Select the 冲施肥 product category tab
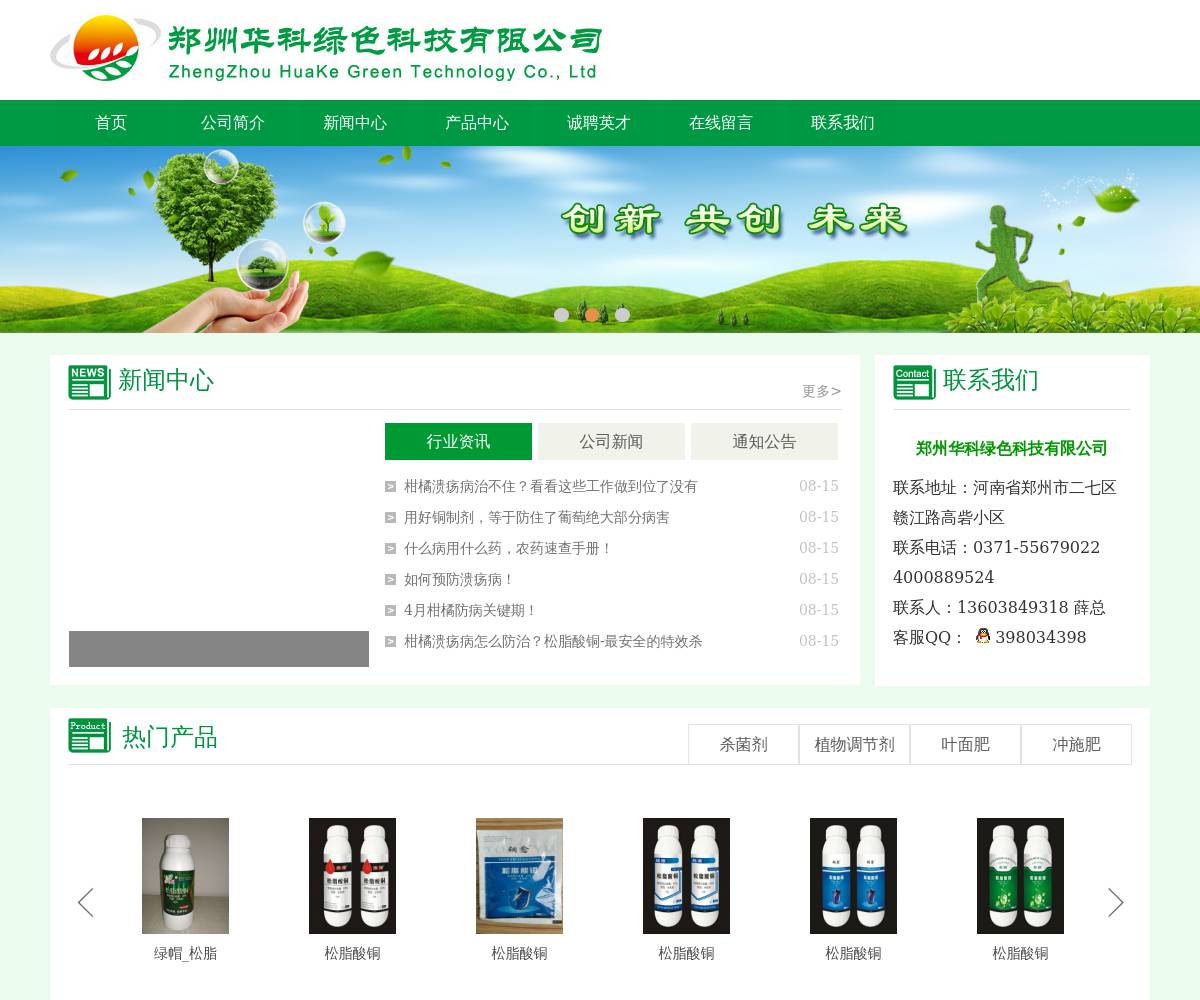Image resolution: width=1200 pixels, height=1000 pixels. point(1077,744)
